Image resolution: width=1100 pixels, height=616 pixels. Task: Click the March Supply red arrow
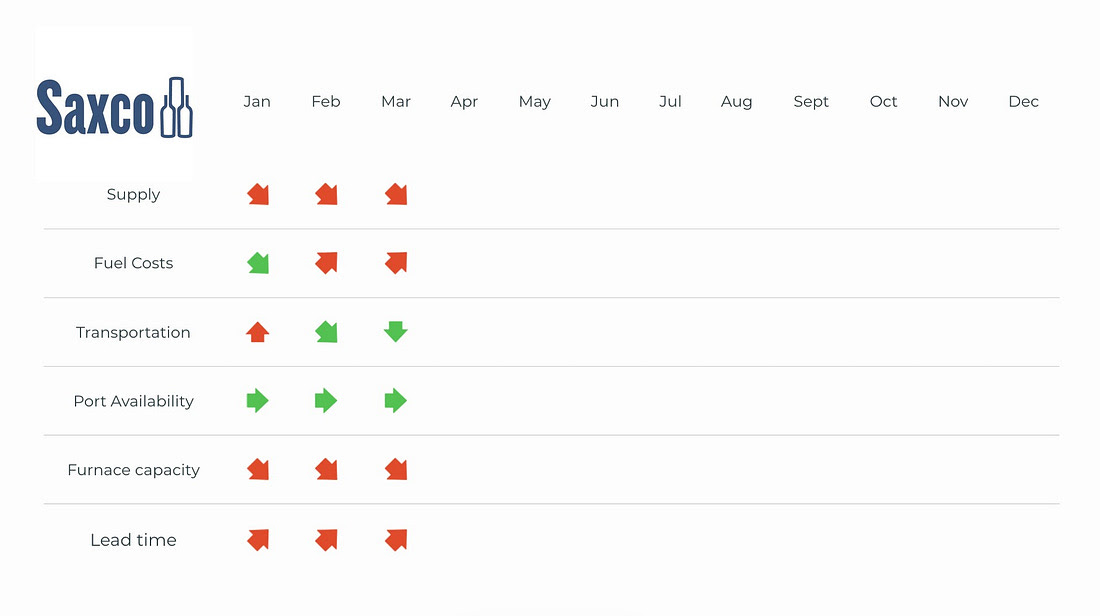[396, 194]
